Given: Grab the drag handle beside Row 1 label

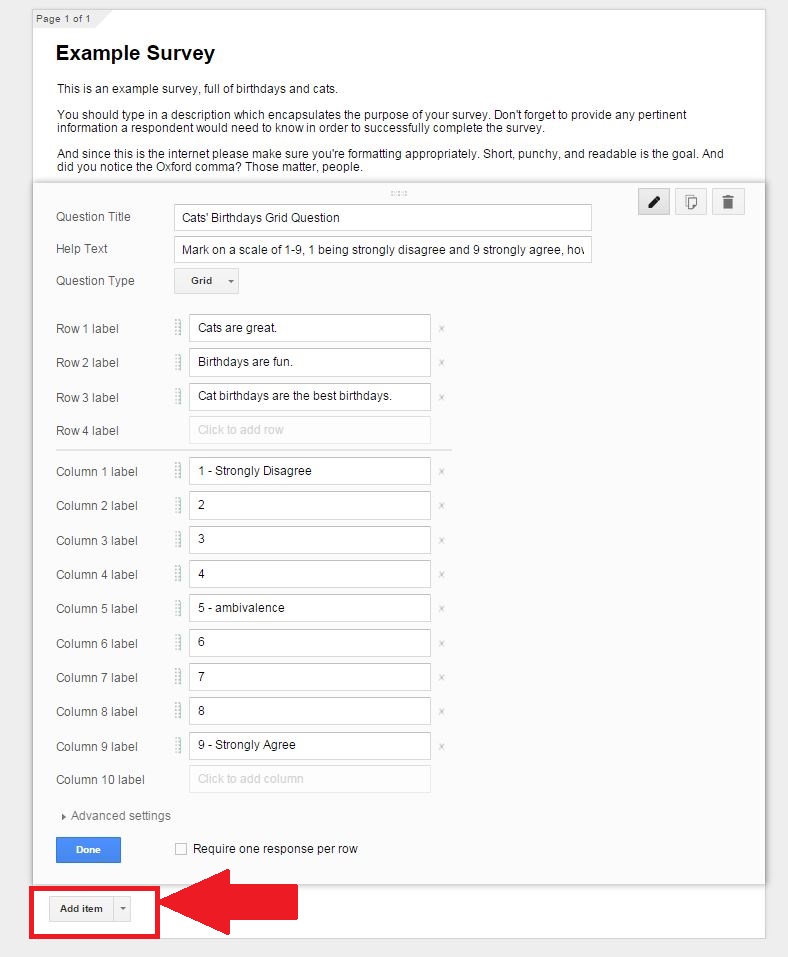Looking at the screenshot, I should coord(179,328).
